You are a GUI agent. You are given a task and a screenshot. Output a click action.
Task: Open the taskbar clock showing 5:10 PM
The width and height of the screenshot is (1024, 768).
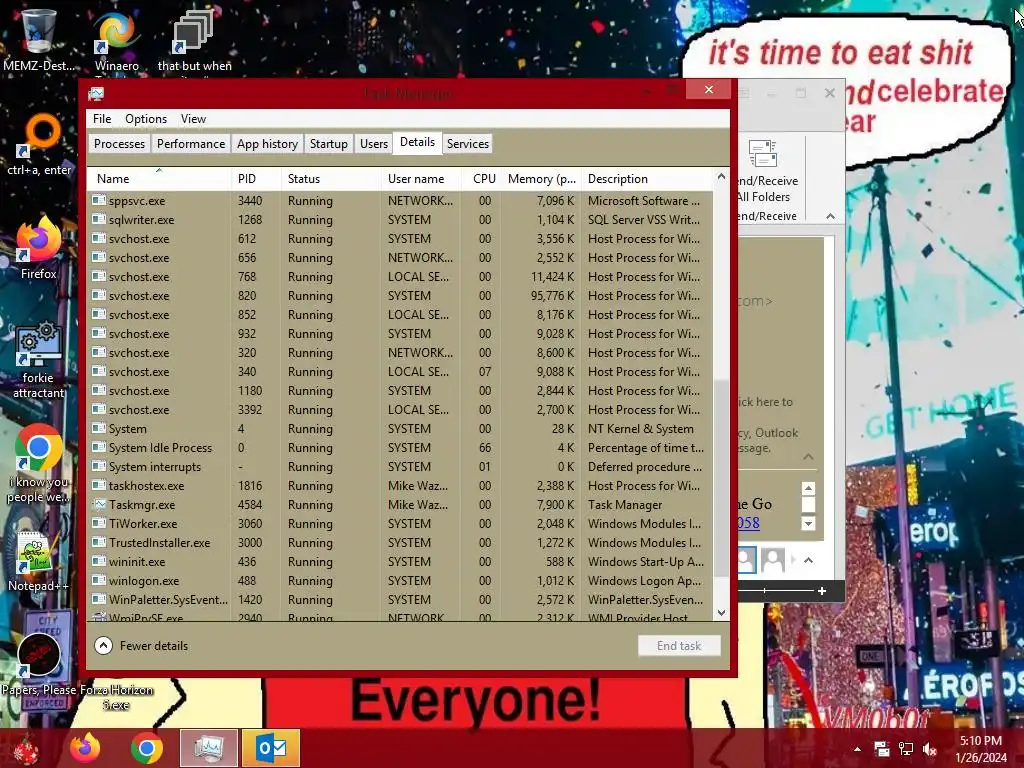980,749
